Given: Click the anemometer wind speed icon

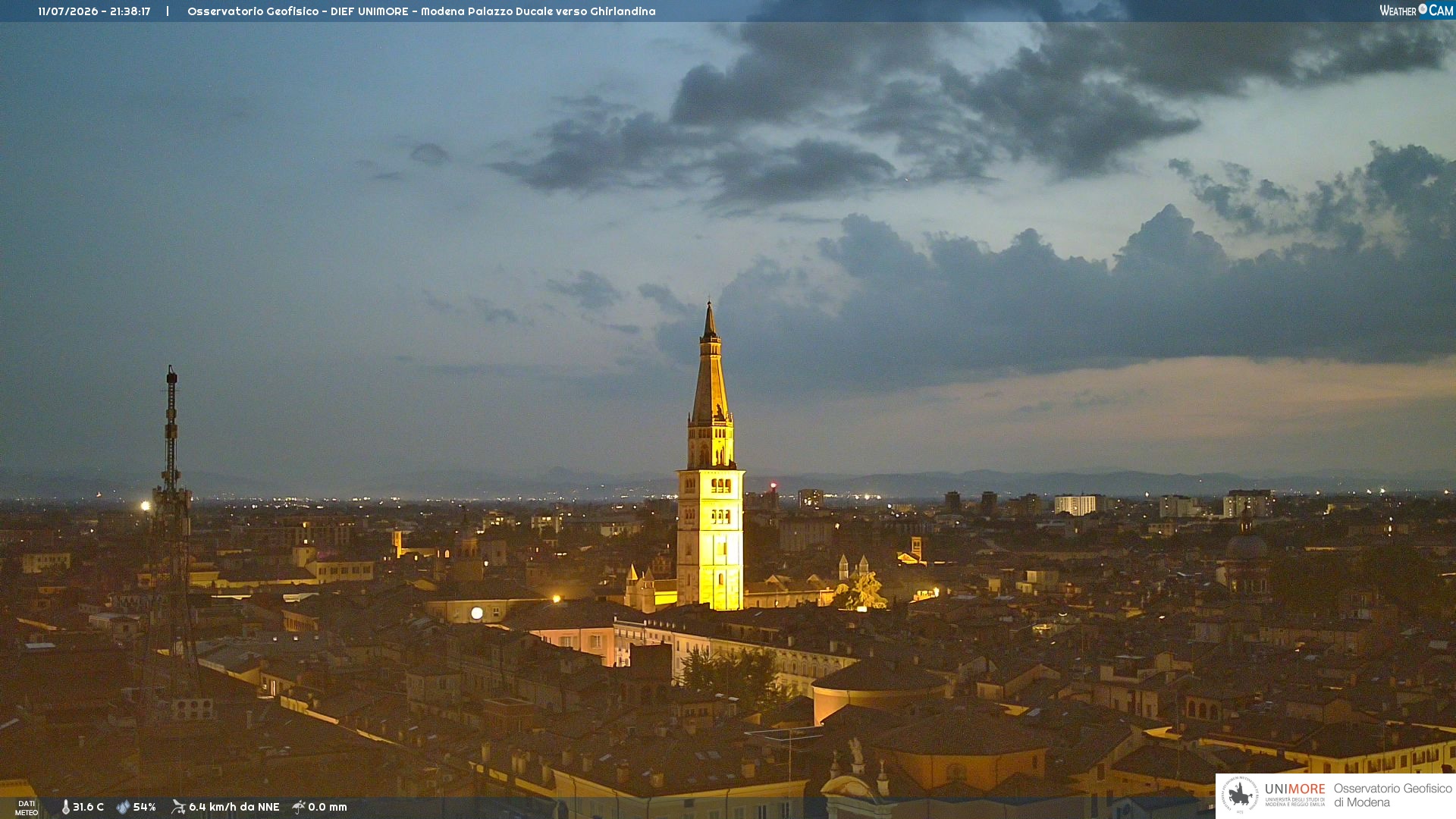Looking at the screenshot, I should [x=178, y=807].
